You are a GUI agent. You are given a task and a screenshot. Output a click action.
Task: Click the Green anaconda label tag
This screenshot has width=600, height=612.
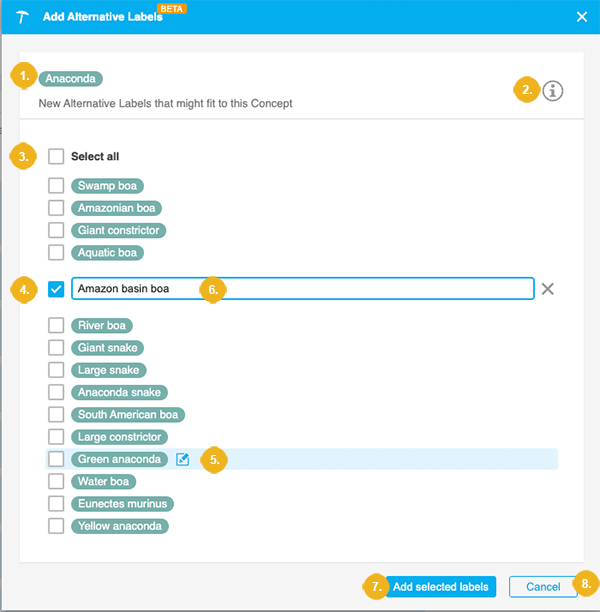tap(119, 459)
